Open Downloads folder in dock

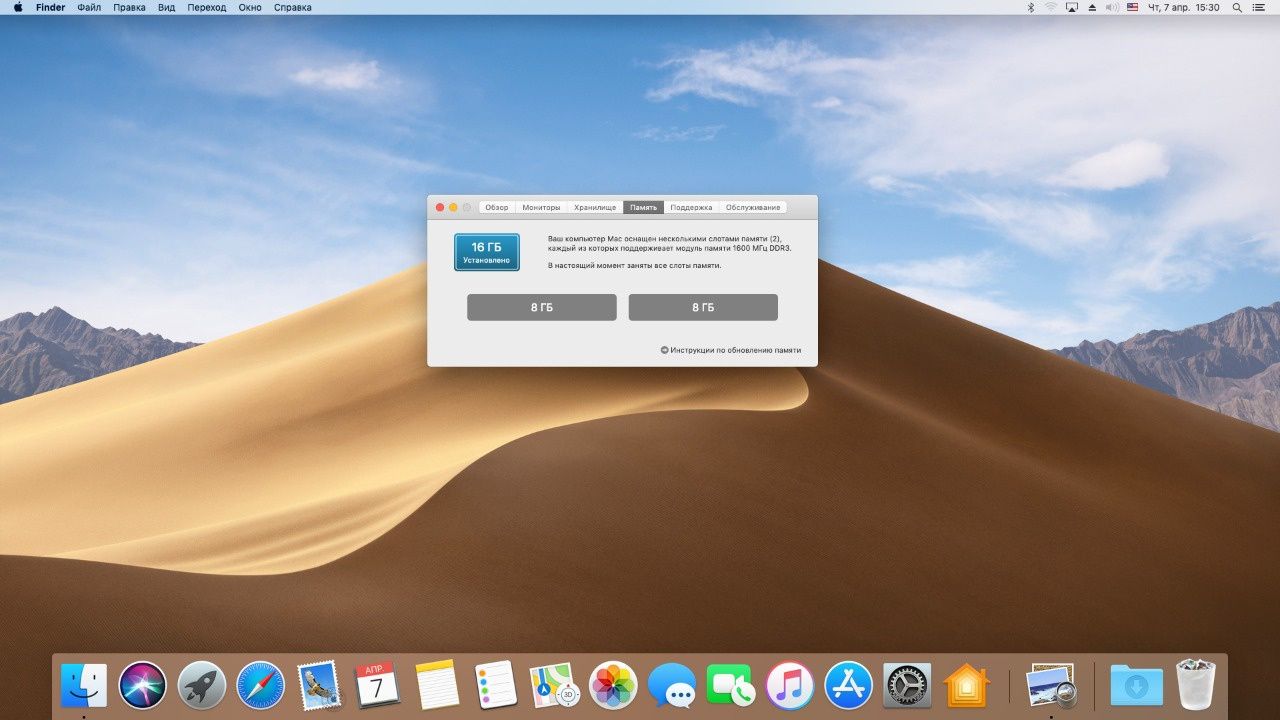pyautogui.click(x=1137, y=685)
